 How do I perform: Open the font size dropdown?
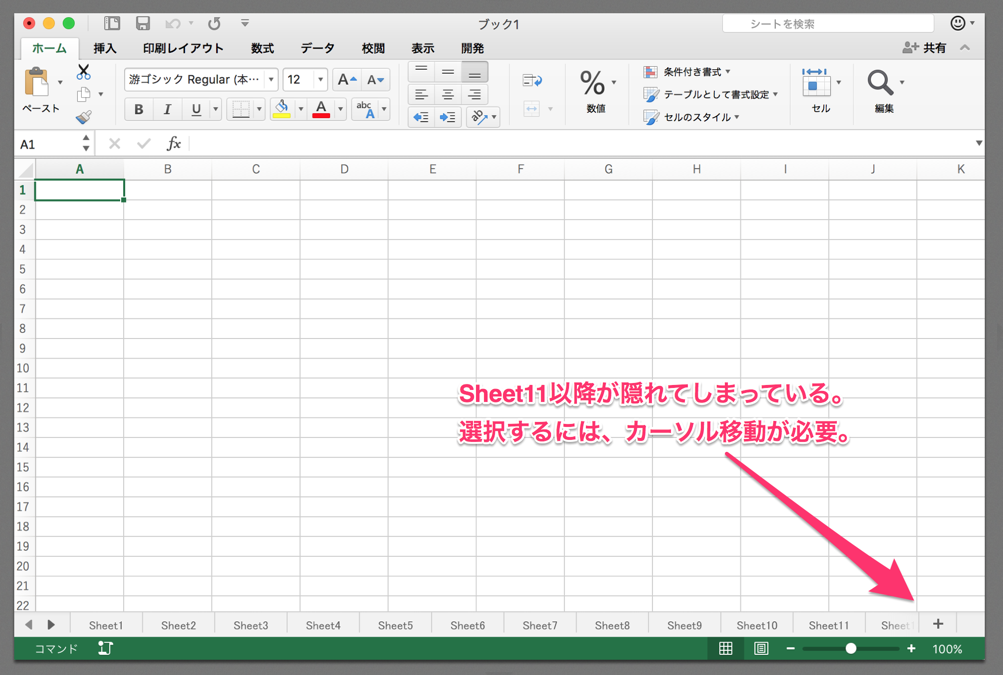(320, 79)
